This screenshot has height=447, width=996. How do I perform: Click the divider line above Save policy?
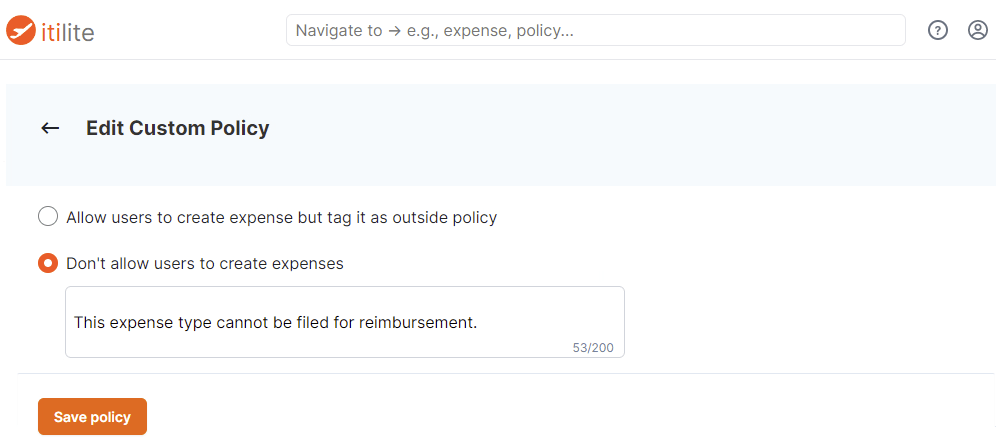506,373
